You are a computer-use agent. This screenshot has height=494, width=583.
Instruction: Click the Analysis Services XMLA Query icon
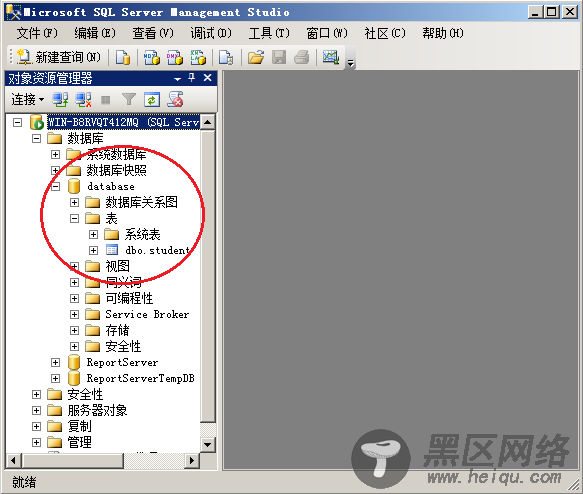(198, 57)
